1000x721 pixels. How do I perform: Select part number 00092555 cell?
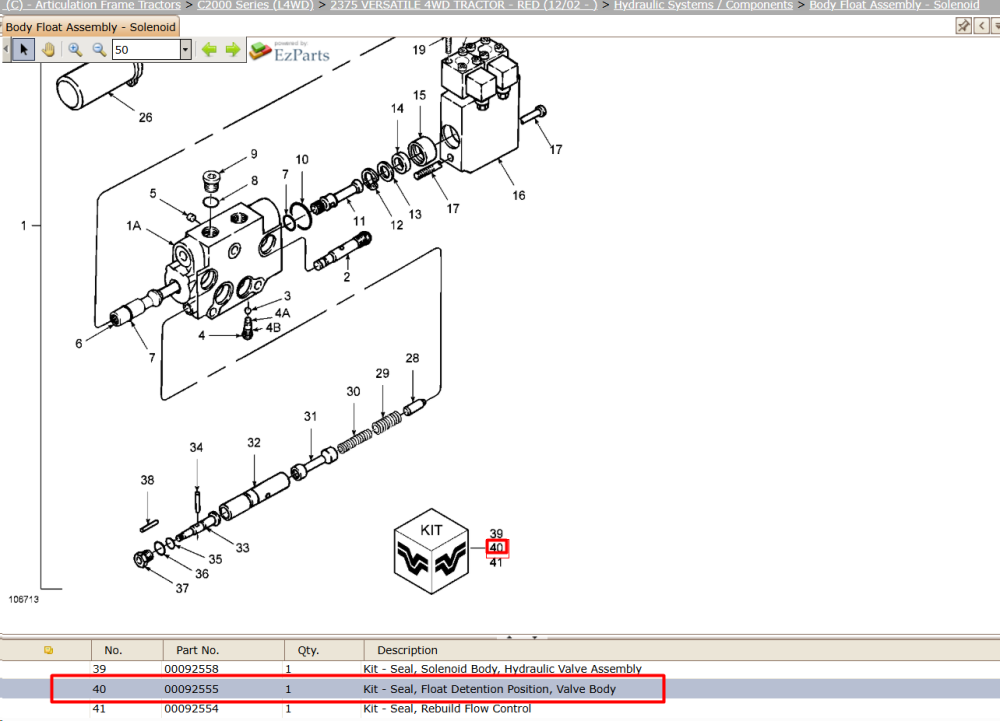point(191,689)
